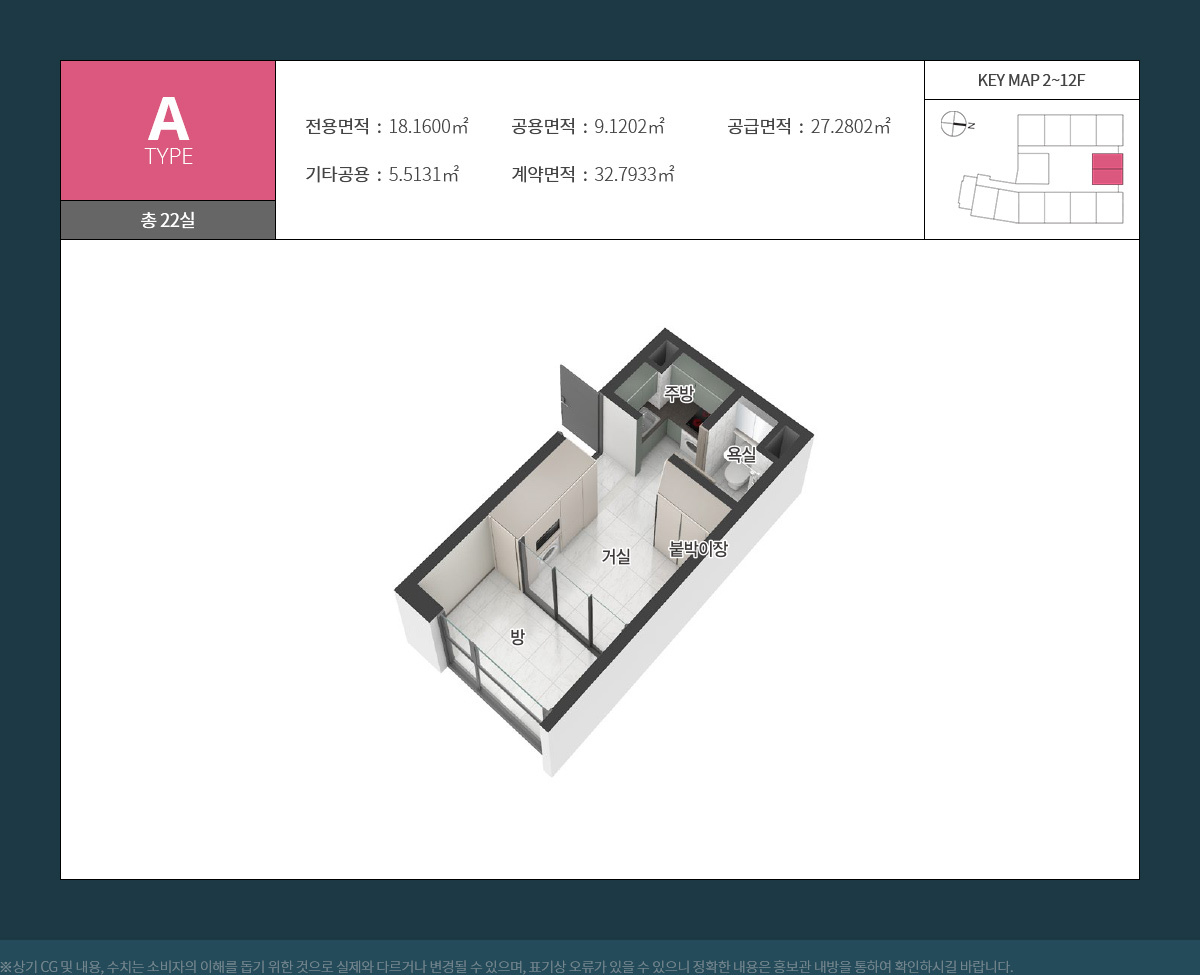1200x975 pixels.
Task: Click the 거실 label on floor plan
Action: (x=616, y=557)
